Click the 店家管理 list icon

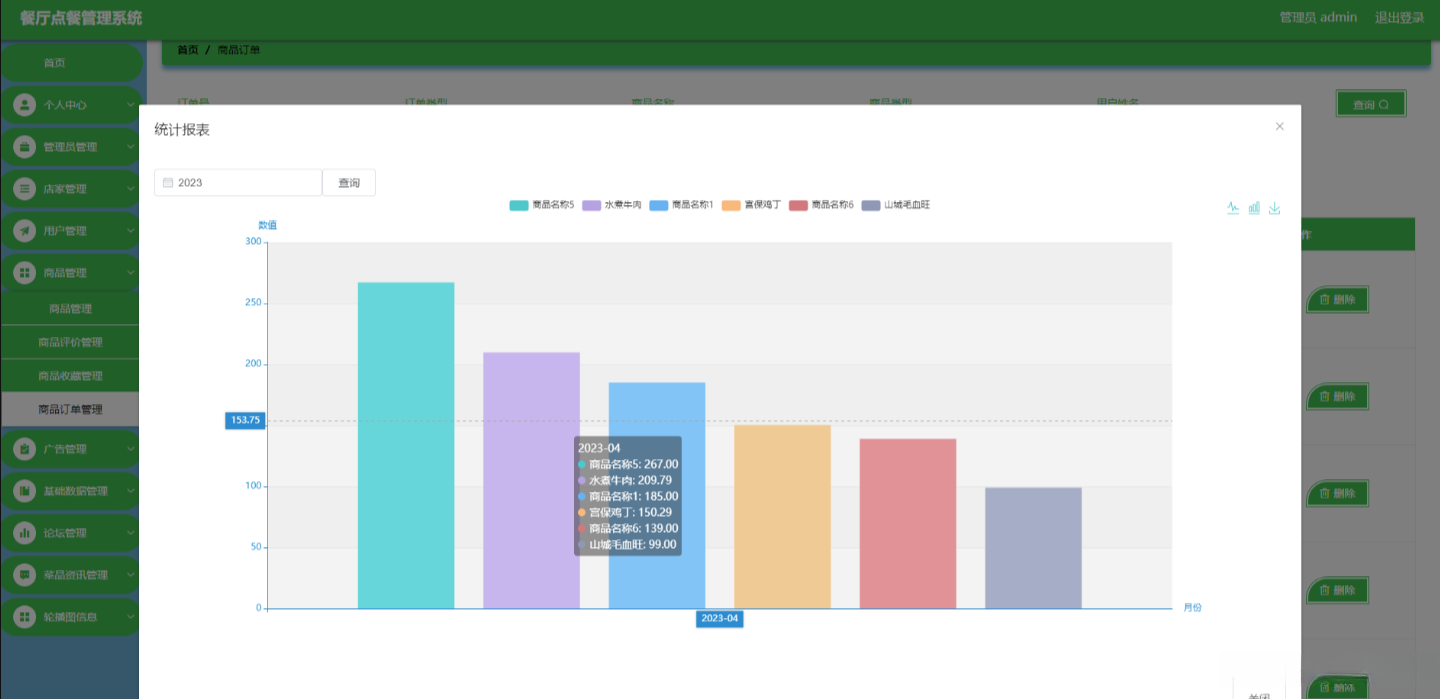(25, 188)
